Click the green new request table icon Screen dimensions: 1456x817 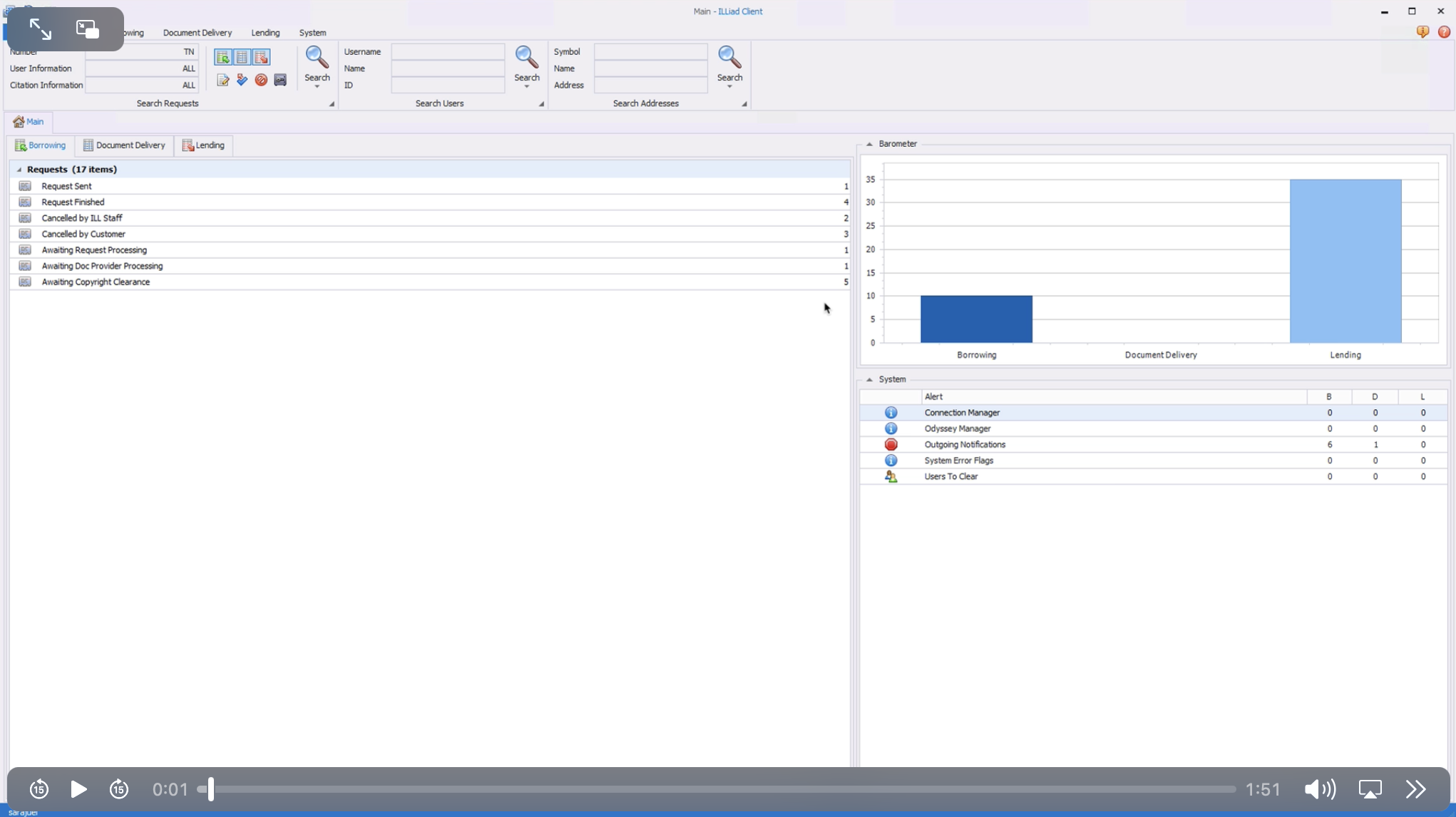point(222,57)
